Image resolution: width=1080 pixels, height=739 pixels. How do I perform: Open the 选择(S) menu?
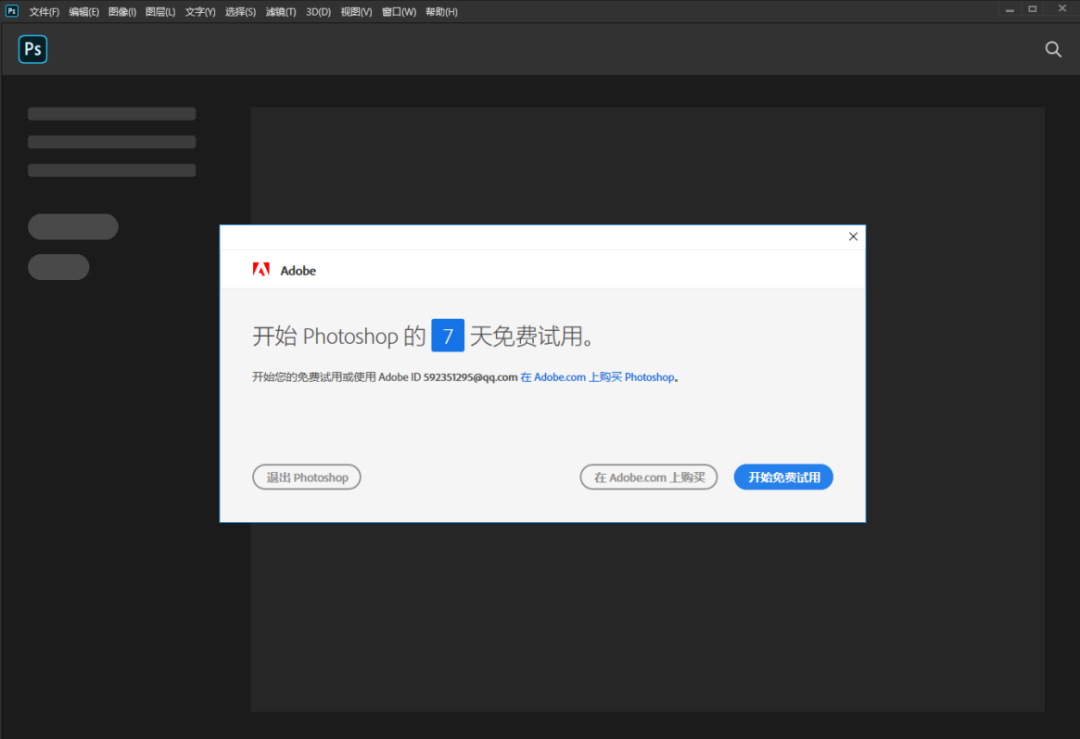[240, 12]
